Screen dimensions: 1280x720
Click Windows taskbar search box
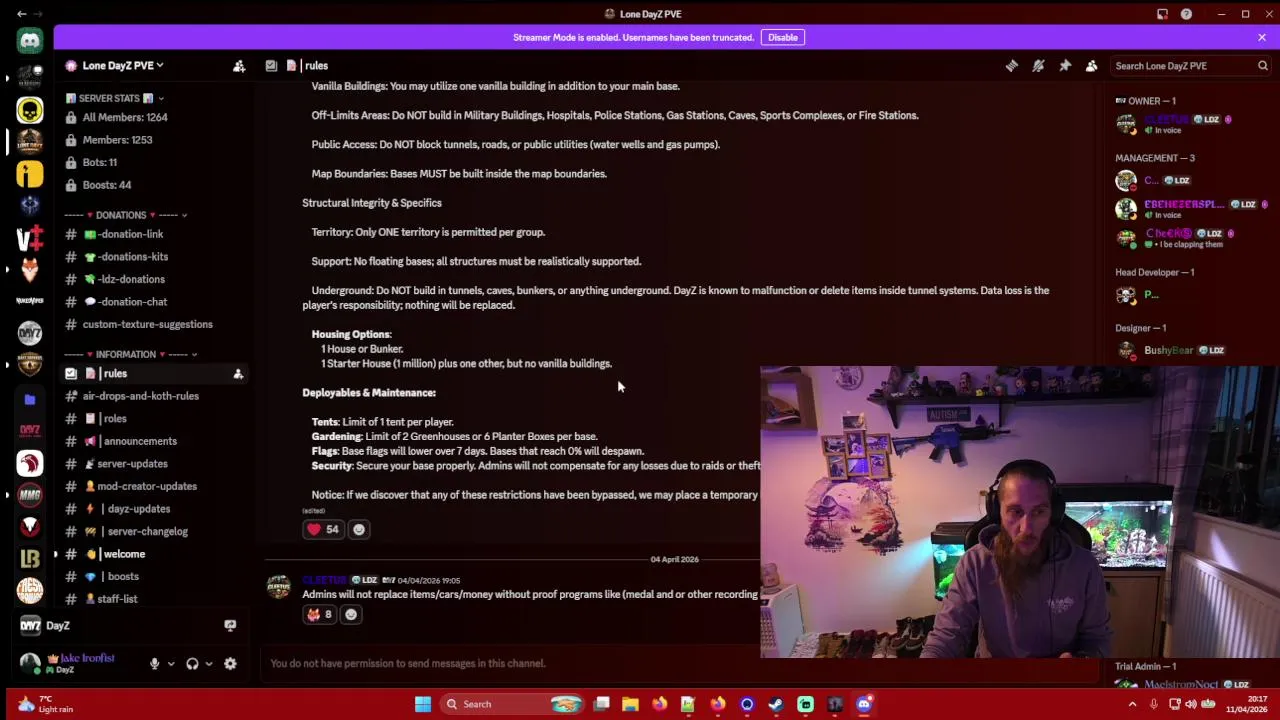coord(513,704)
